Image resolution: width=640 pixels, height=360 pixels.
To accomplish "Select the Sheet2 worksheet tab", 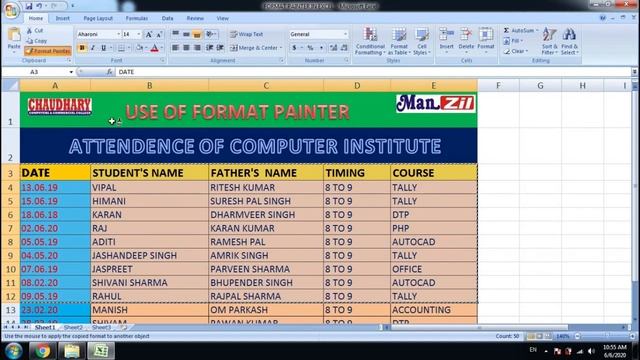I will [x=73, y=327].
